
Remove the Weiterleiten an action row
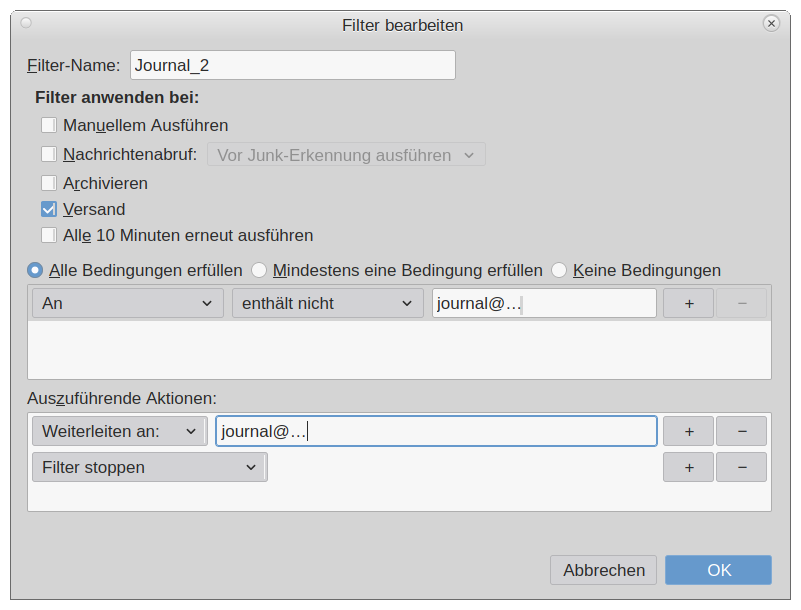coord(741,431)
